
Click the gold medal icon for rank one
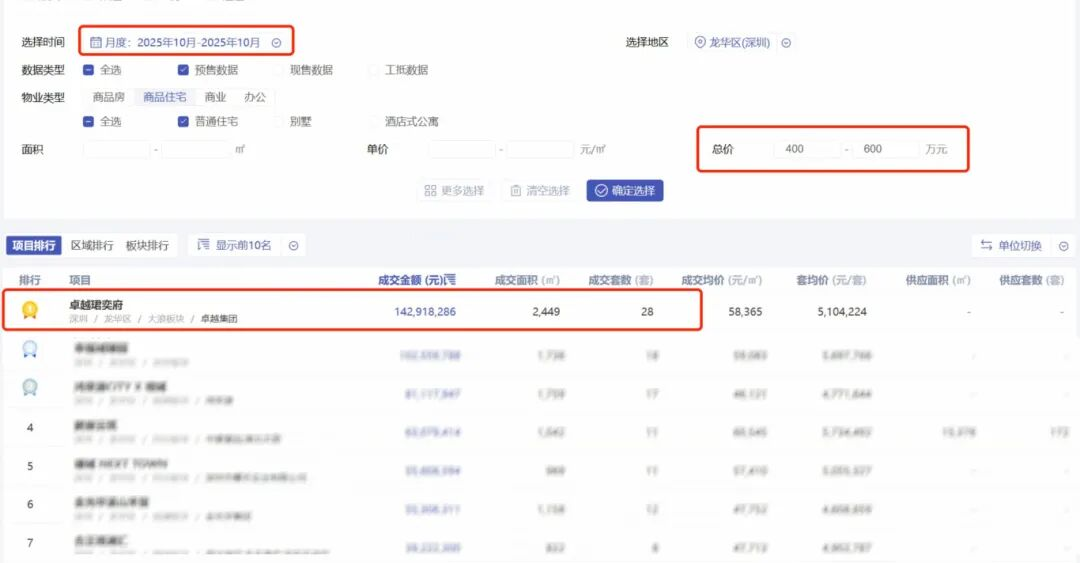click(30, 311)
